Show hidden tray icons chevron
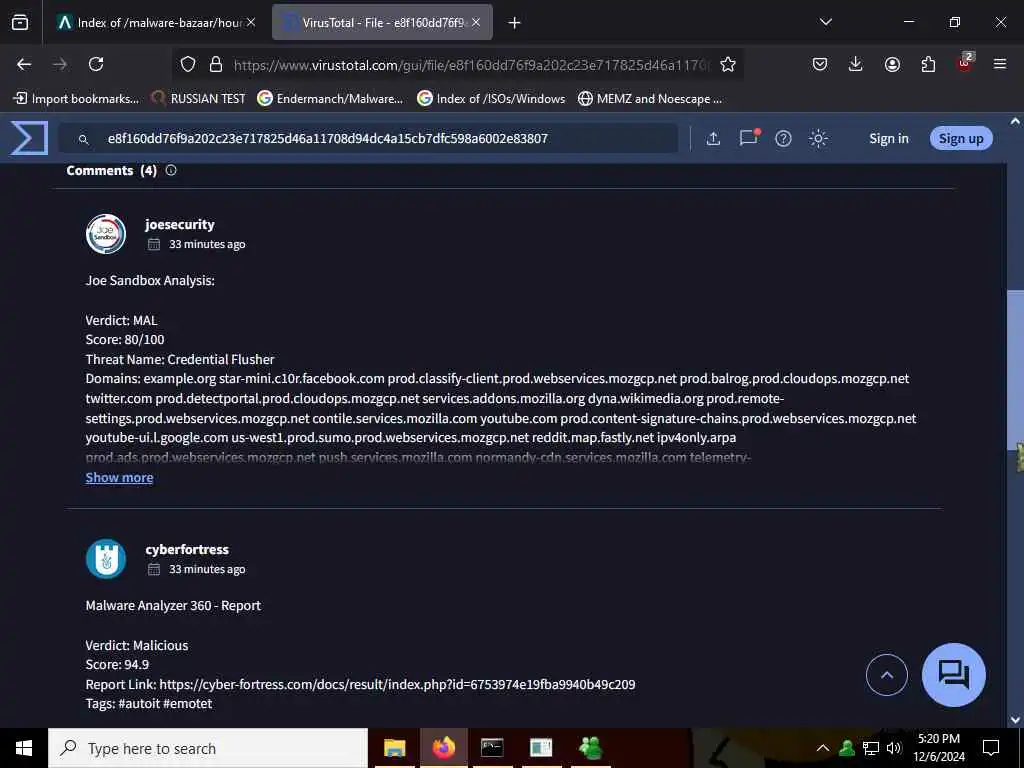 click(823, 748)
